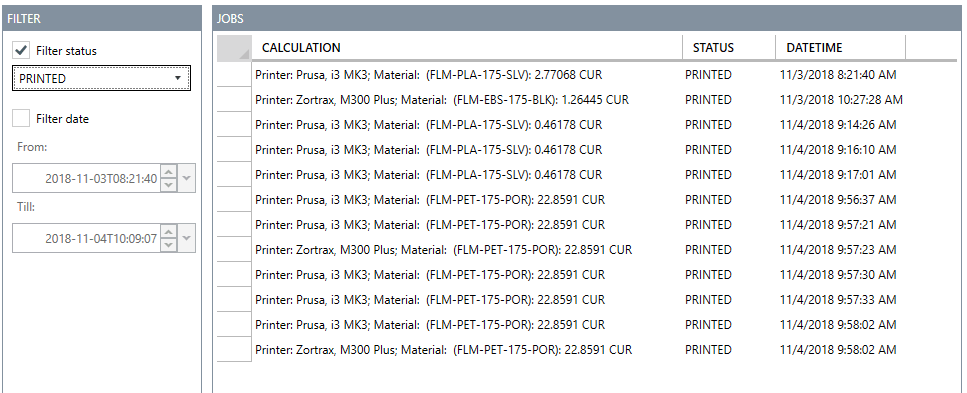
Task: Sort jobs by the CALCULATION column header
Action: (x=467, y=48)
